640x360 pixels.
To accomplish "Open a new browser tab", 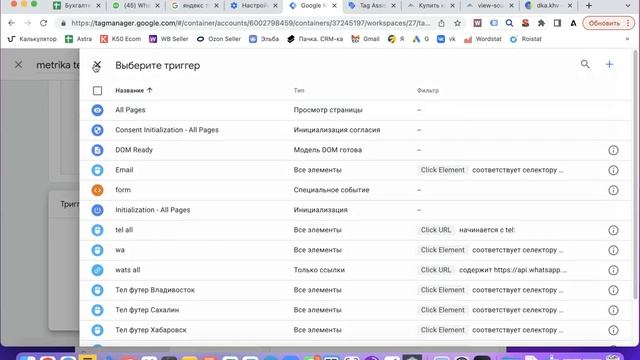I will pyautogui.click(x=589, y=6).
